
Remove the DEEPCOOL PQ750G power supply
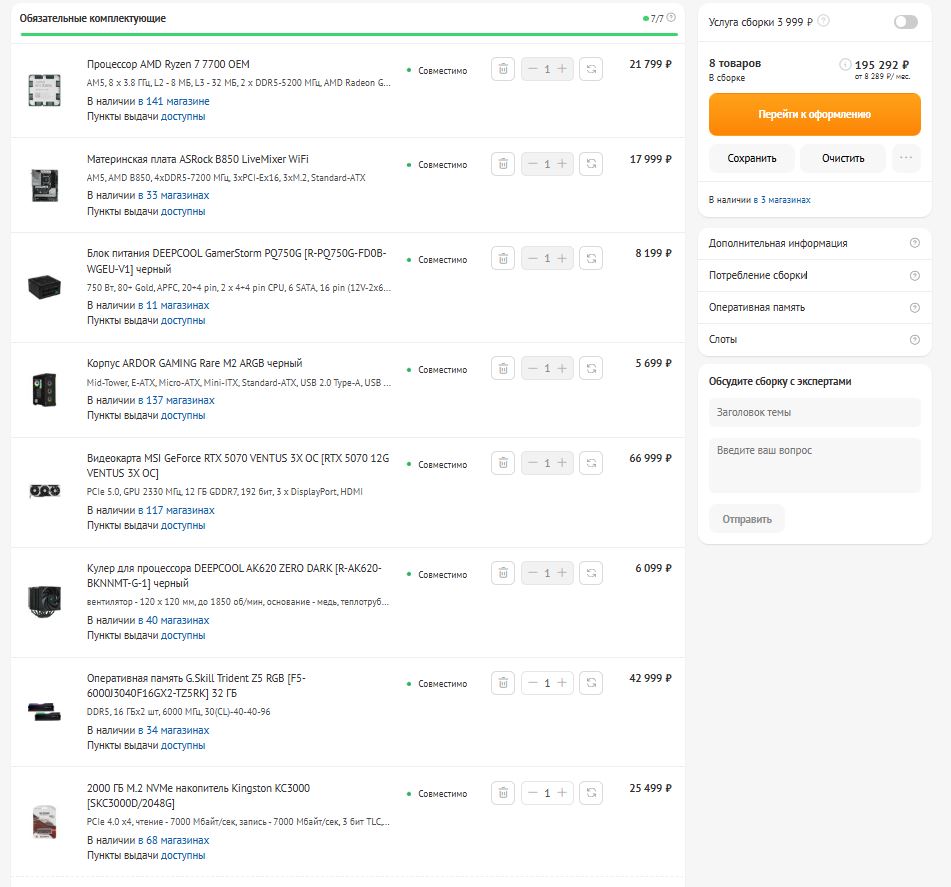click(x=503, y=259)
